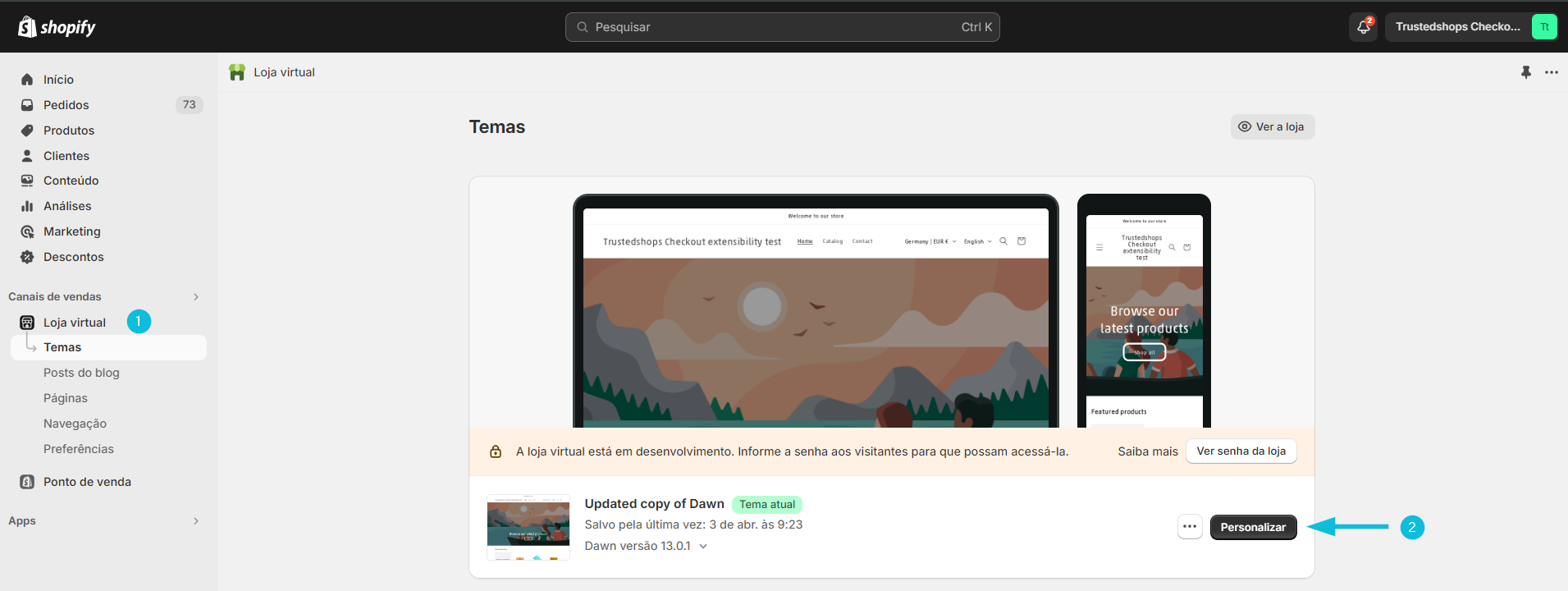1568x591 pixels.
Task: Click the Análises bar chart icon
Action: [x=27, y=206]
